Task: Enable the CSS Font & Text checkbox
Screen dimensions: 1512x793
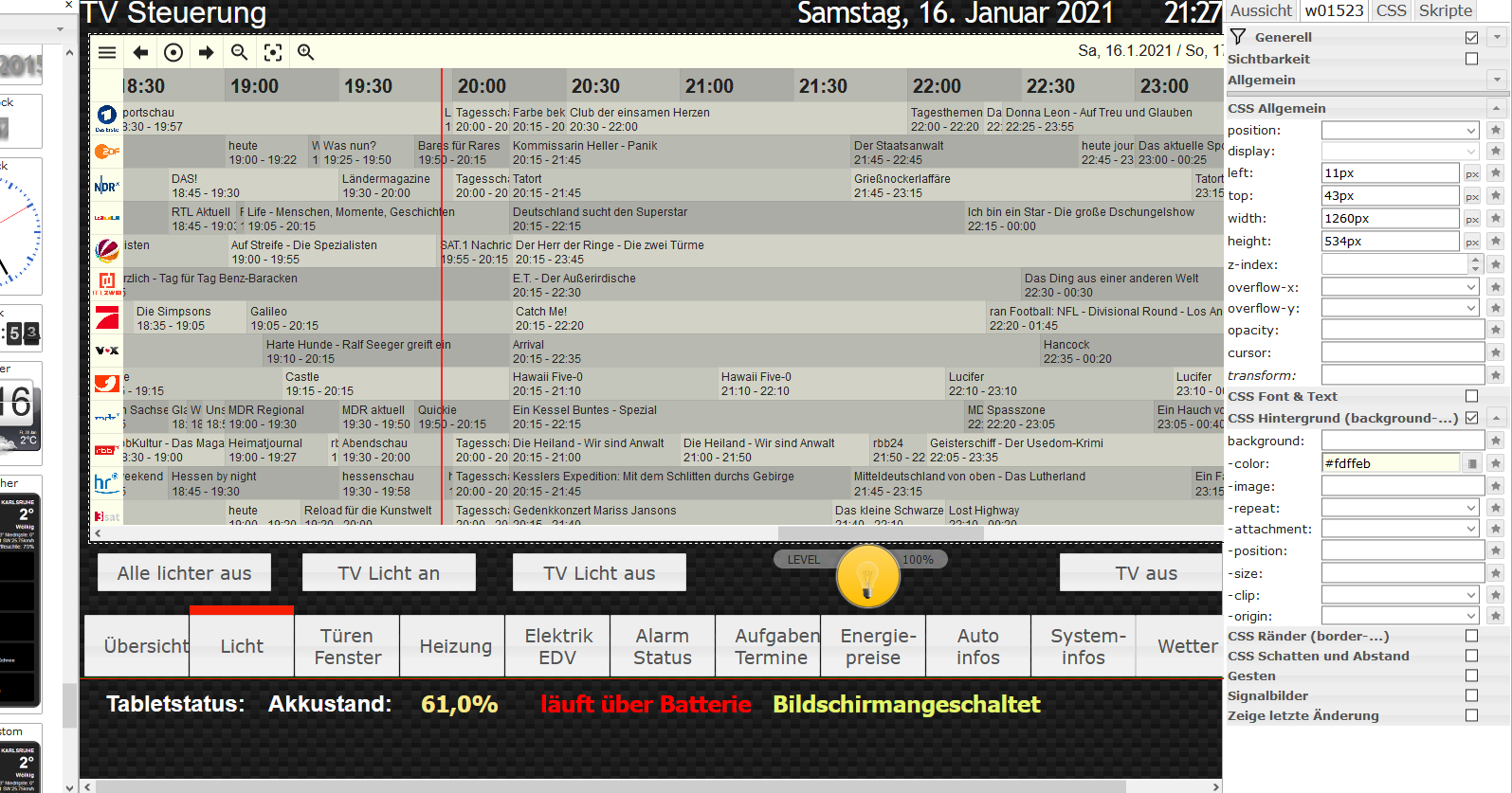Action: (1471, 396)
